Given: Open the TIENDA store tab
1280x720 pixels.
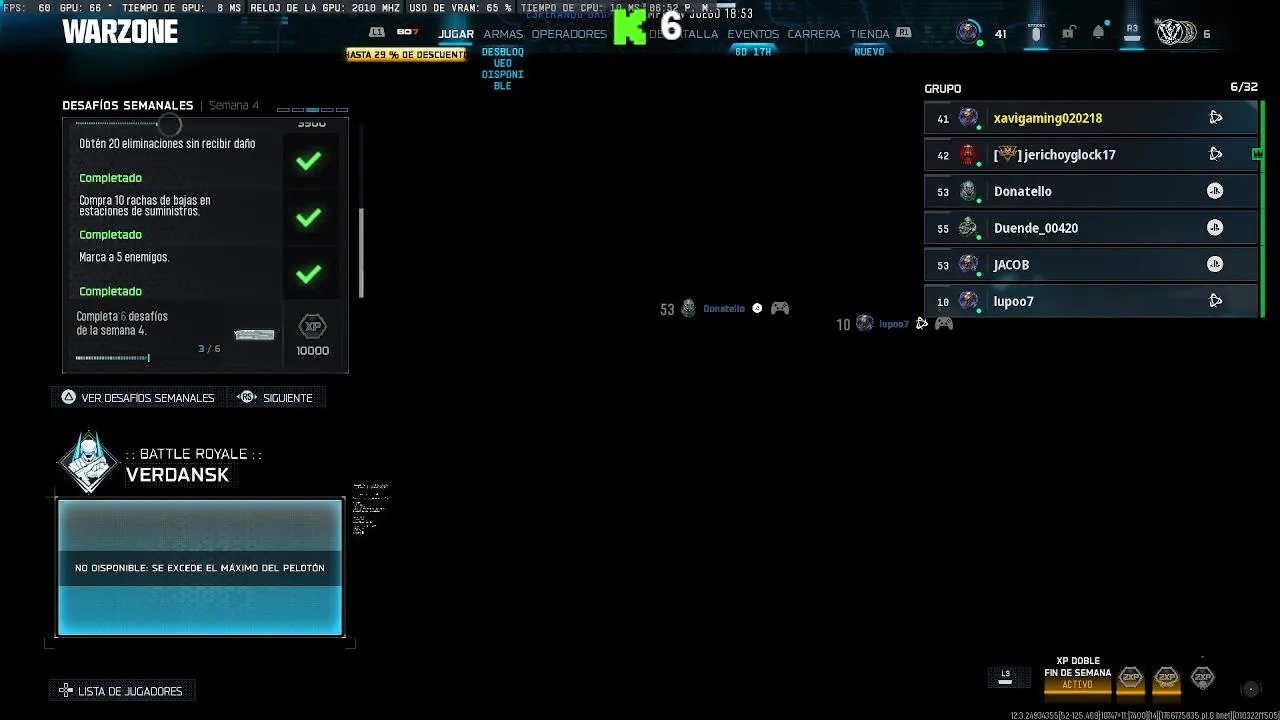Looking at the screenshot, I should coord(869,34).
